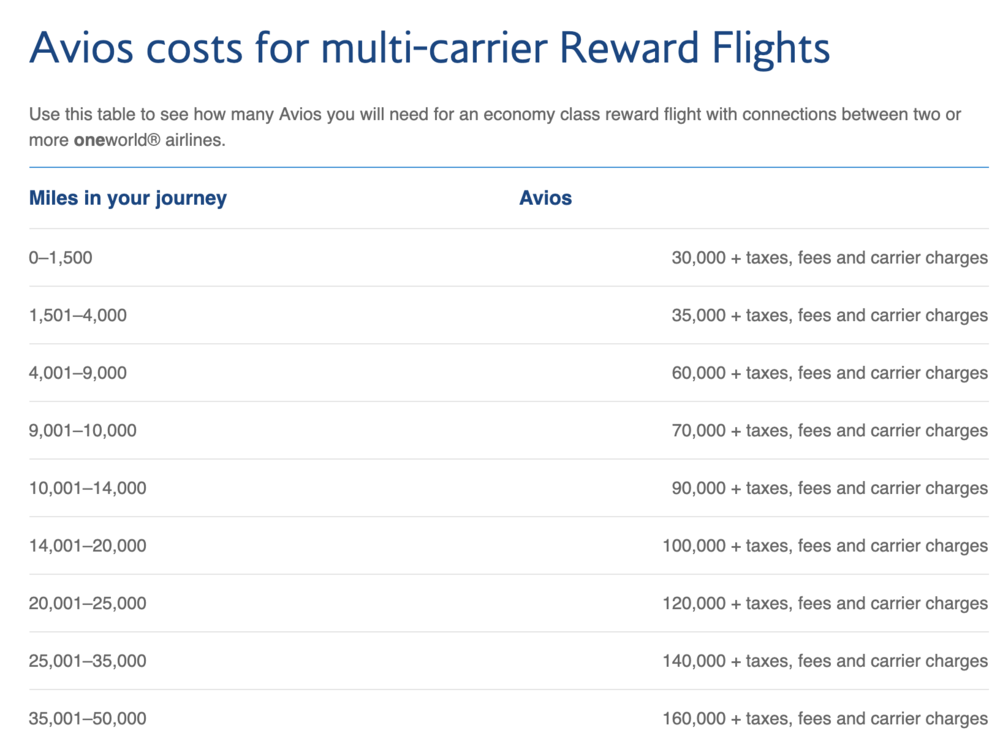Click the "Miles in your journey" column header
Viewport: 1000px width, 744px height.
[x=128, y=198]
